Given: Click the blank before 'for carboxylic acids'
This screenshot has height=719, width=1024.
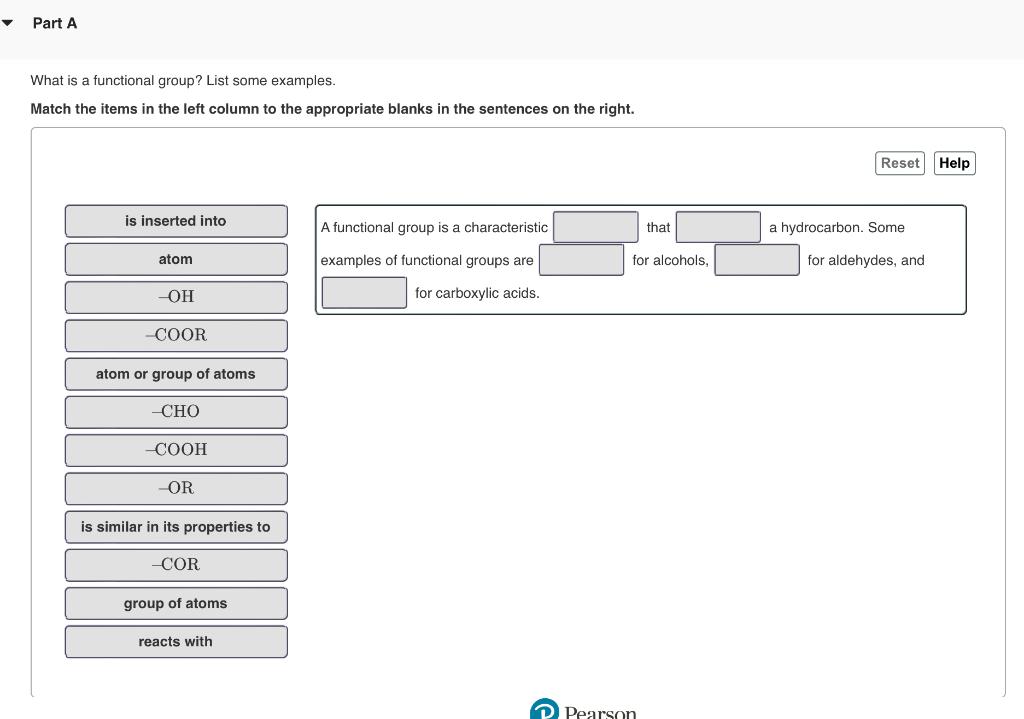Looking at the screenshot, I should point(364,292).
